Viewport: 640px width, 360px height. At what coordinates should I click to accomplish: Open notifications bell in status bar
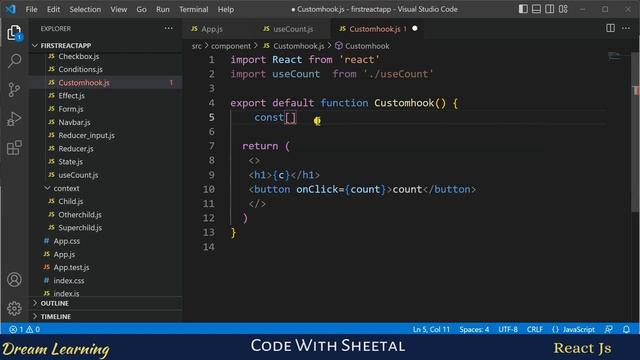[626, 329]
